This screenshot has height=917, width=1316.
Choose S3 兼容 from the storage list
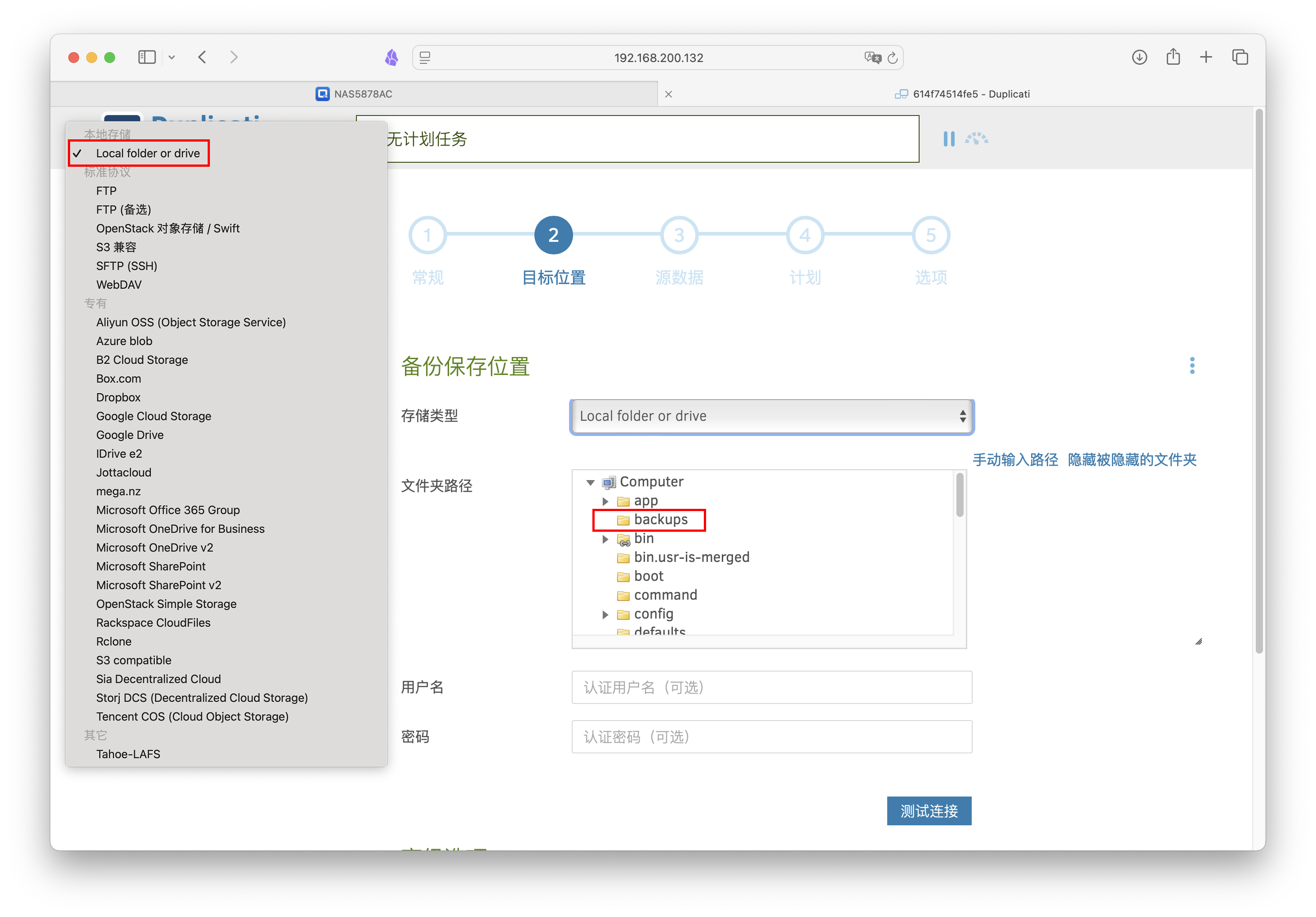[116, 247]
